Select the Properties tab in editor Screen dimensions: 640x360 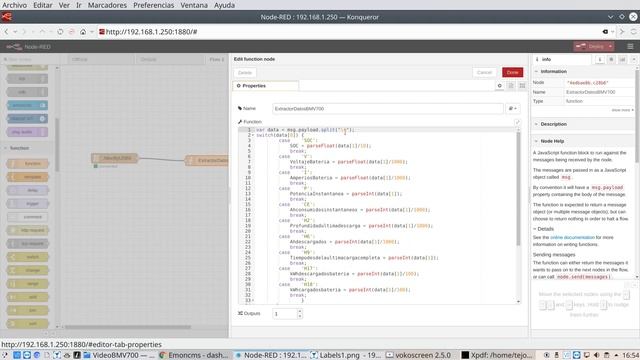pos(266,86)
